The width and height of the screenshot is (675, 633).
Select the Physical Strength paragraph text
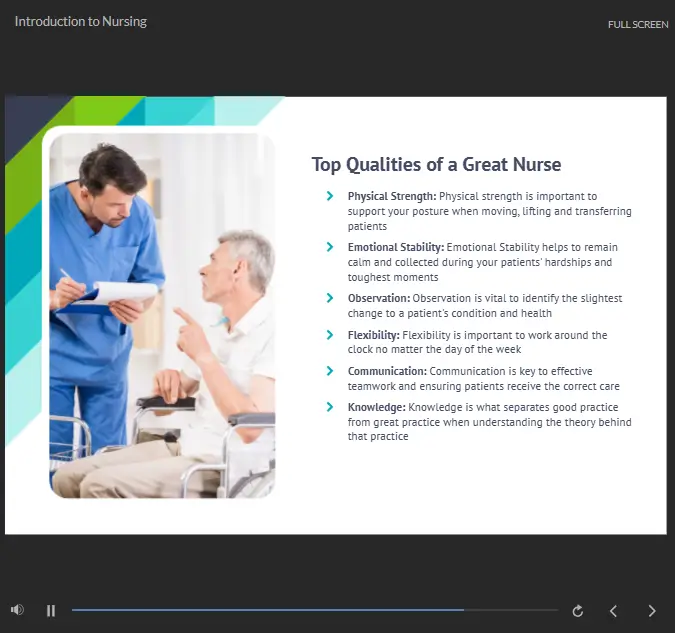pyautogui.click(x=489, y=211)
